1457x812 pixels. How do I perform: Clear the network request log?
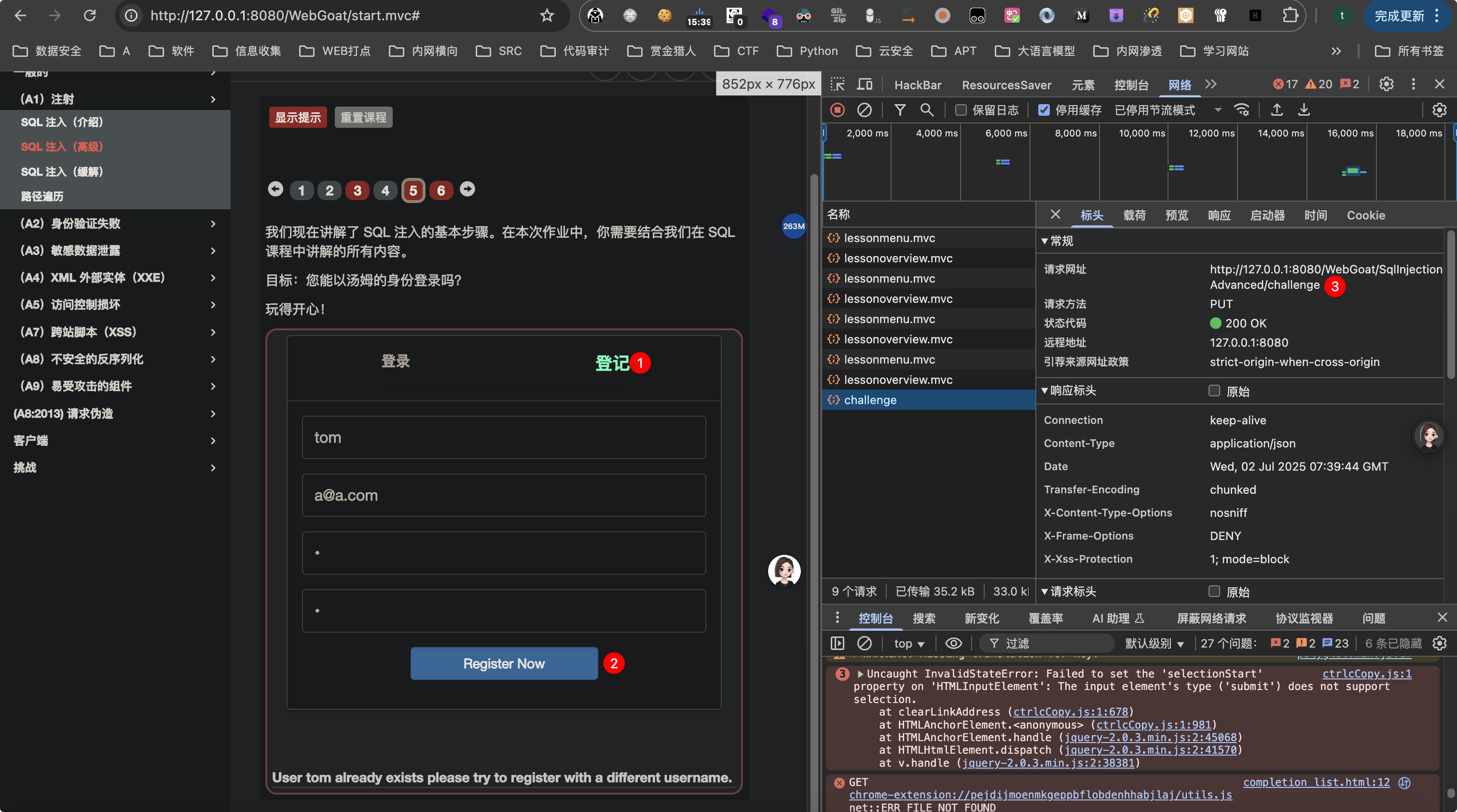(864, 110)
